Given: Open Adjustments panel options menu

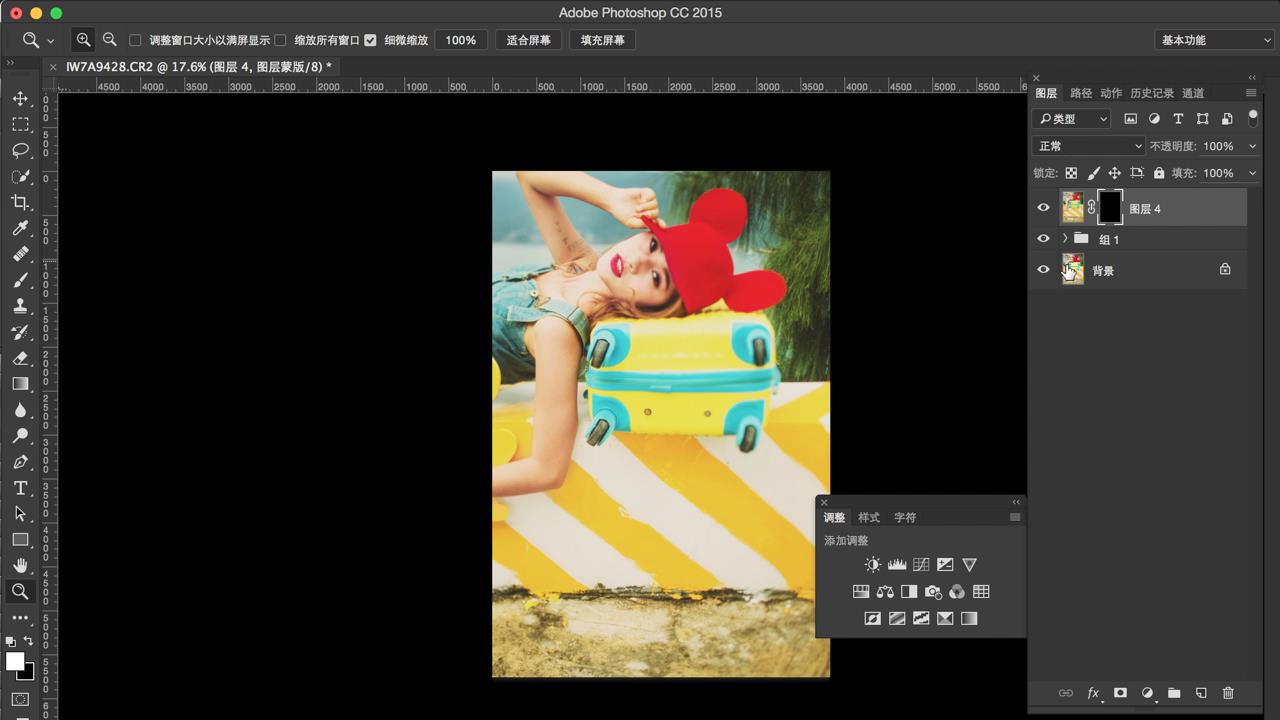Looking at the screenshot, I should [1015, 517].
